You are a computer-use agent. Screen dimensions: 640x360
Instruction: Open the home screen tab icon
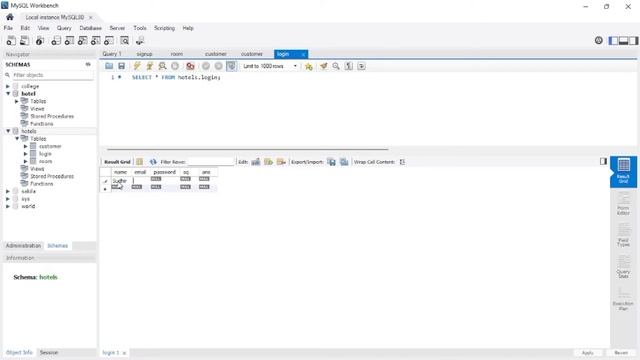click(10, 17)
